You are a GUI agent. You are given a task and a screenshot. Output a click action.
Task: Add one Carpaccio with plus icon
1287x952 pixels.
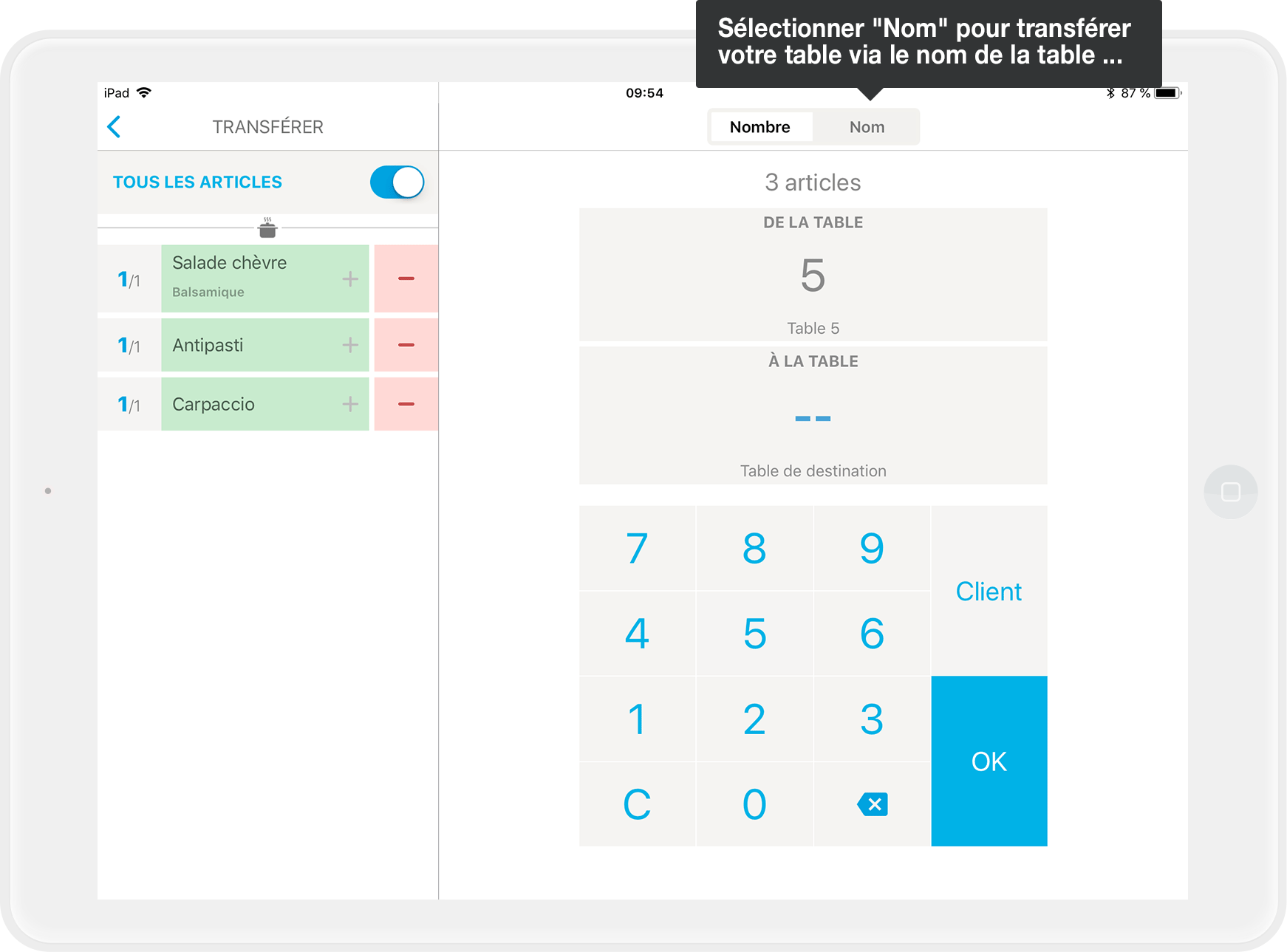(350, 404)
